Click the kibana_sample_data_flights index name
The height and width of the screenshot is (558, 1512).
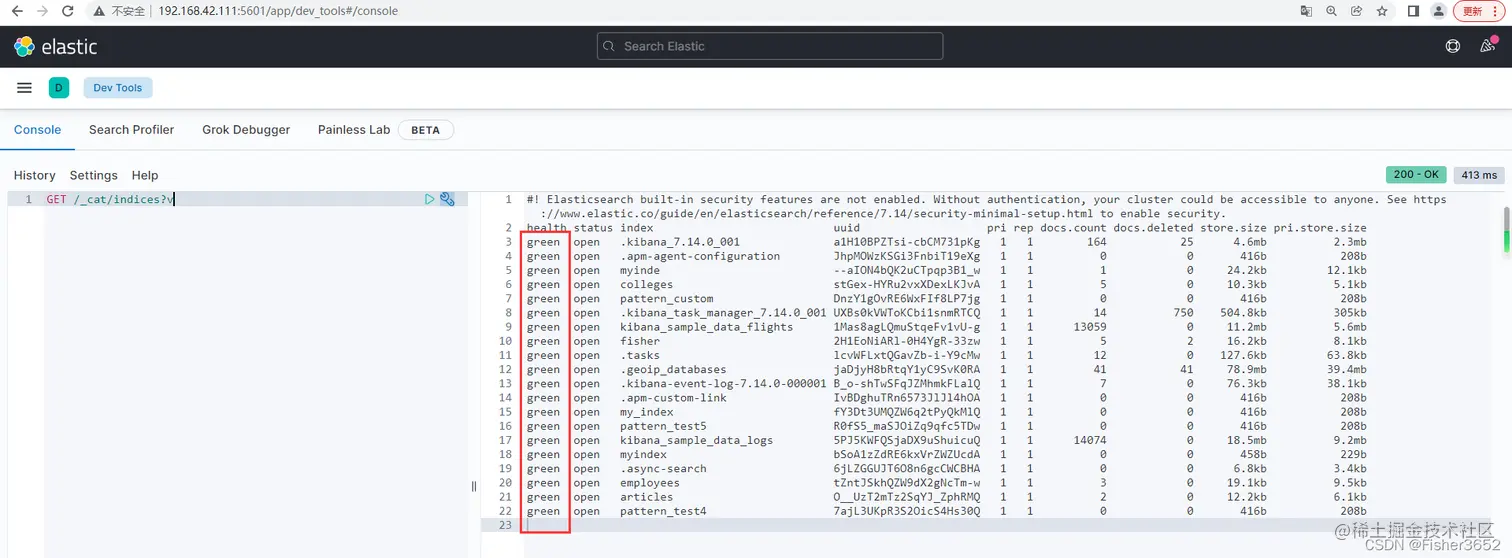click(x=706, y=327)
